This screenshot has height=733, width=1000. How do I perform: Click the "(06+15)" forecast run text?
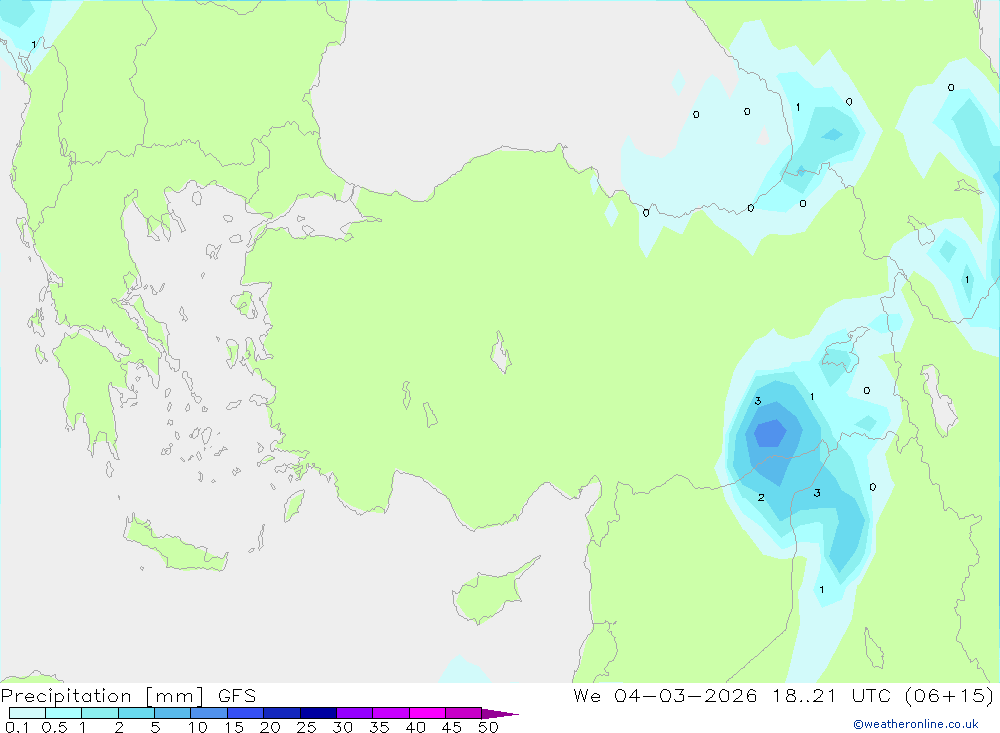pyautogui.click(x=950, y=696)
